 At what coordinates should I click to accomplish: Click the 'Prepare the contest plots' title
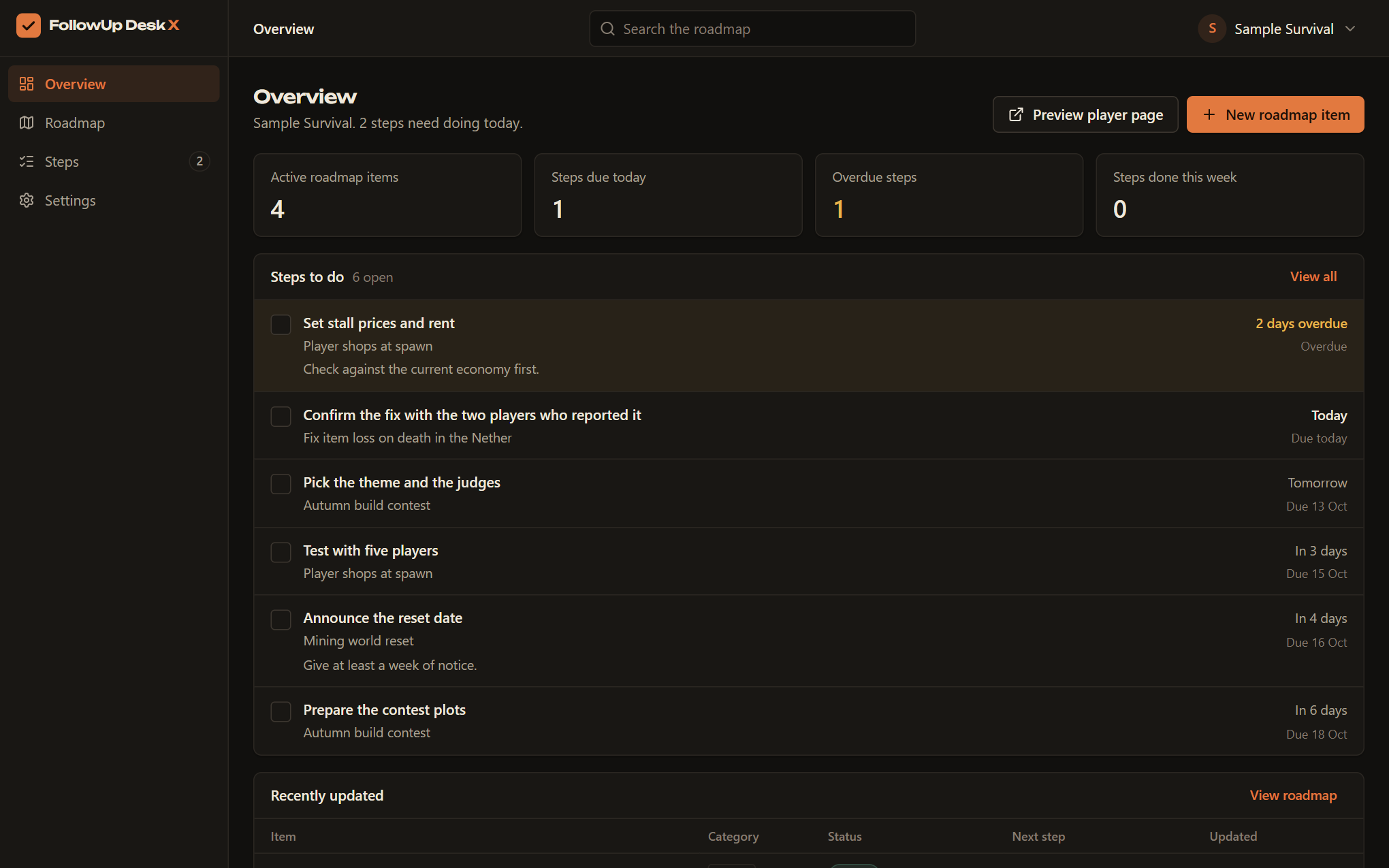384,710
